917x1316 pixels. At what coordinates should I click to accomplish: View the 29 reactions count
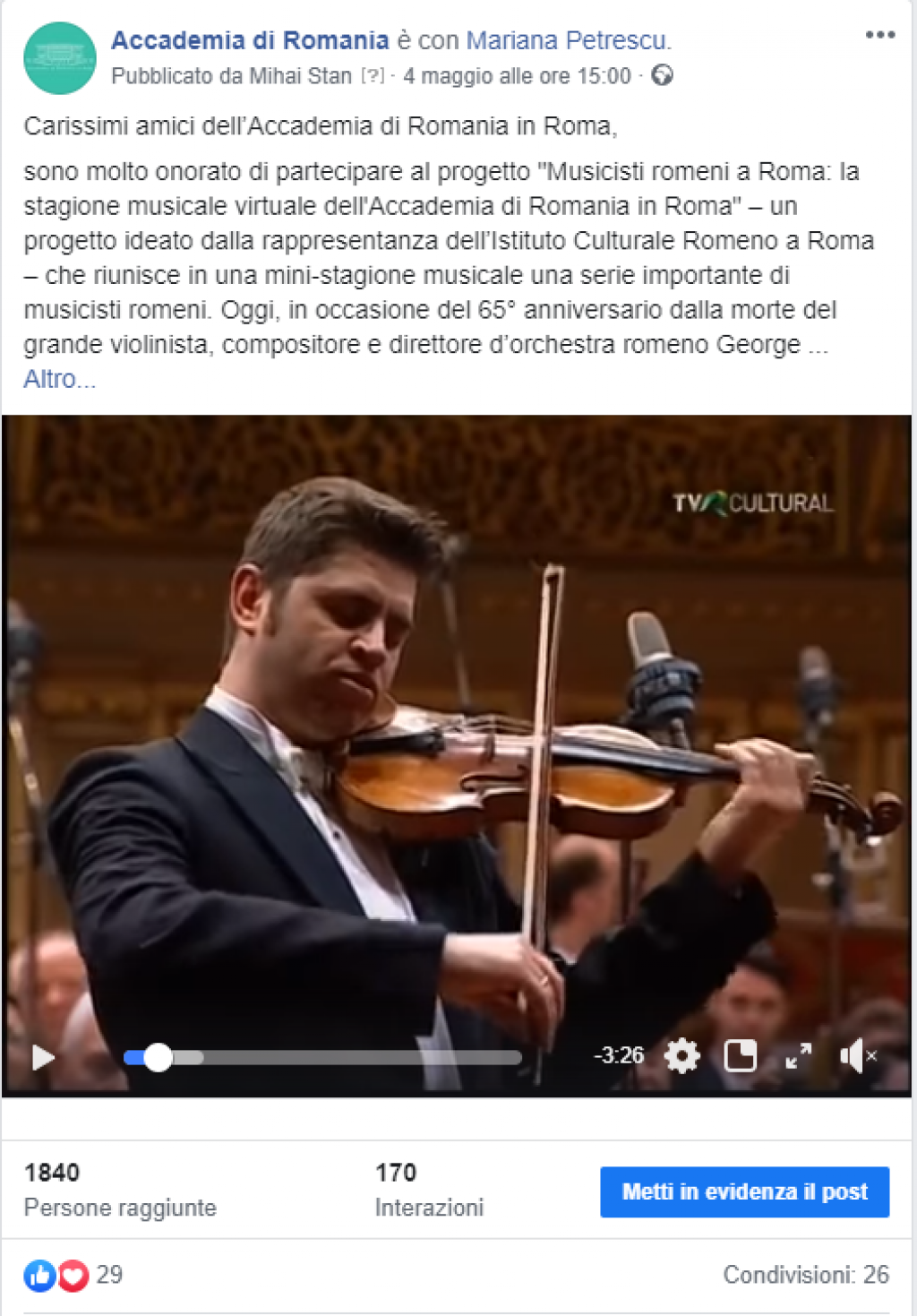coord(109,1275)
